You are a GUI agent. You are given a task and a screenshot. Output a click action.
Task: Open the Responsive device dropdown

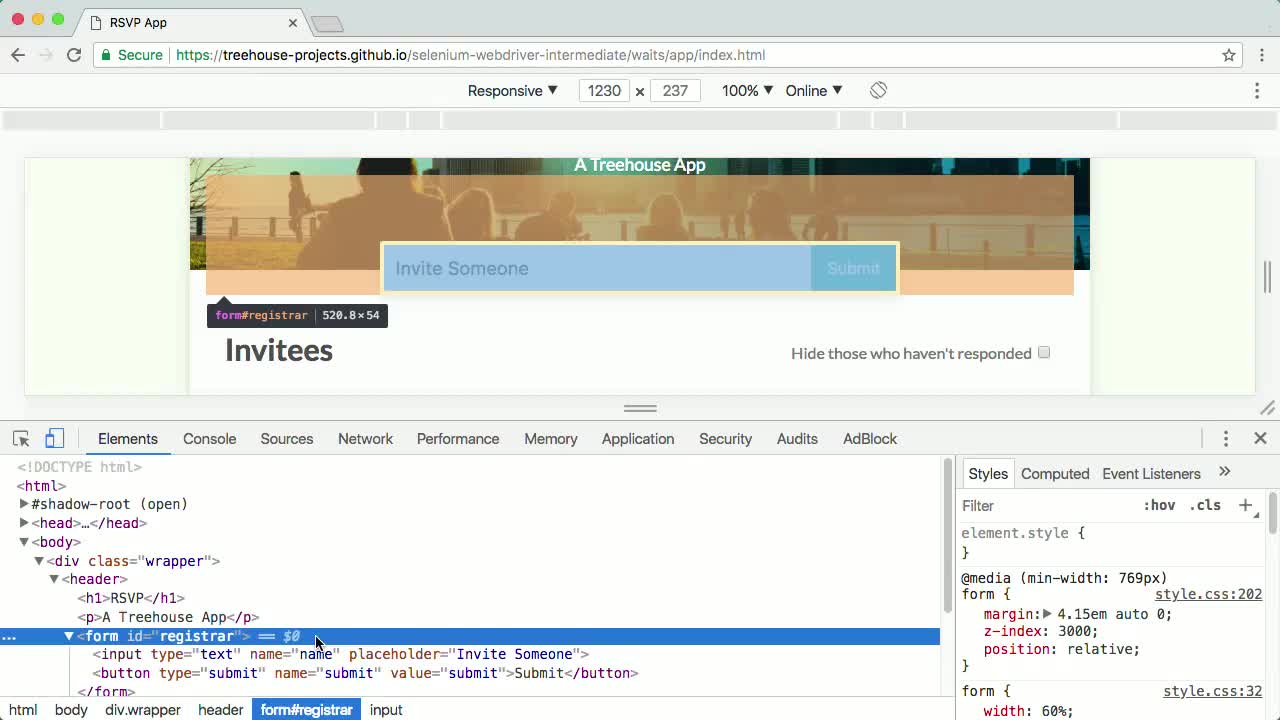pyautogui.click(x=512, y=90)
